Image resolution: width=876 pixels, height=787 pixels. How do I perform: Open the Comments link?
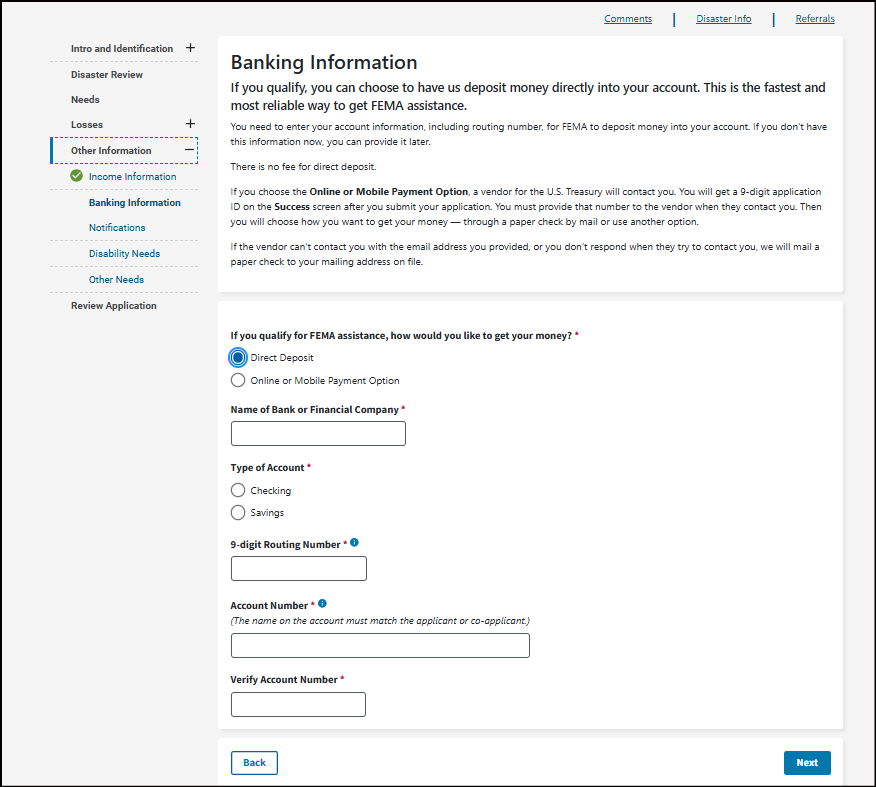tap(628, 19)
